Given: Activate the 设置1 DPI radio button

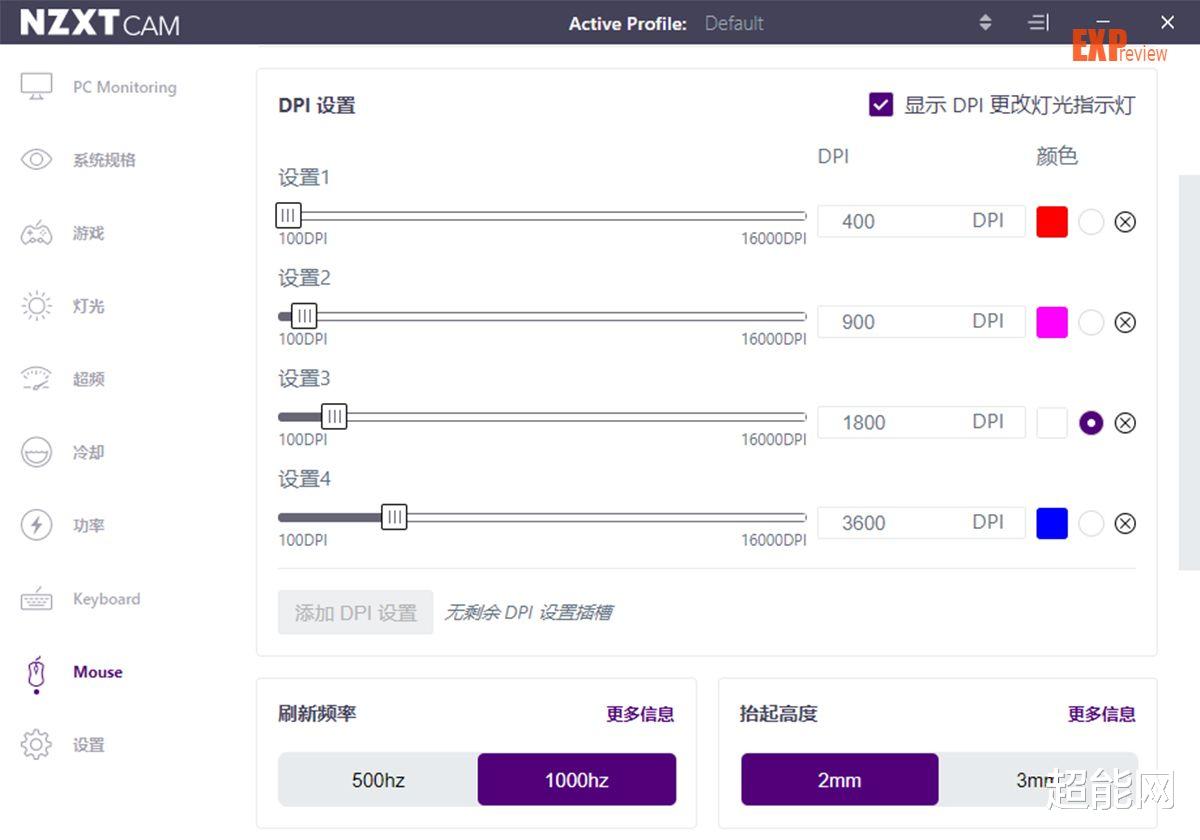Looking at the screenshot, I should [x=1091, y=222].
